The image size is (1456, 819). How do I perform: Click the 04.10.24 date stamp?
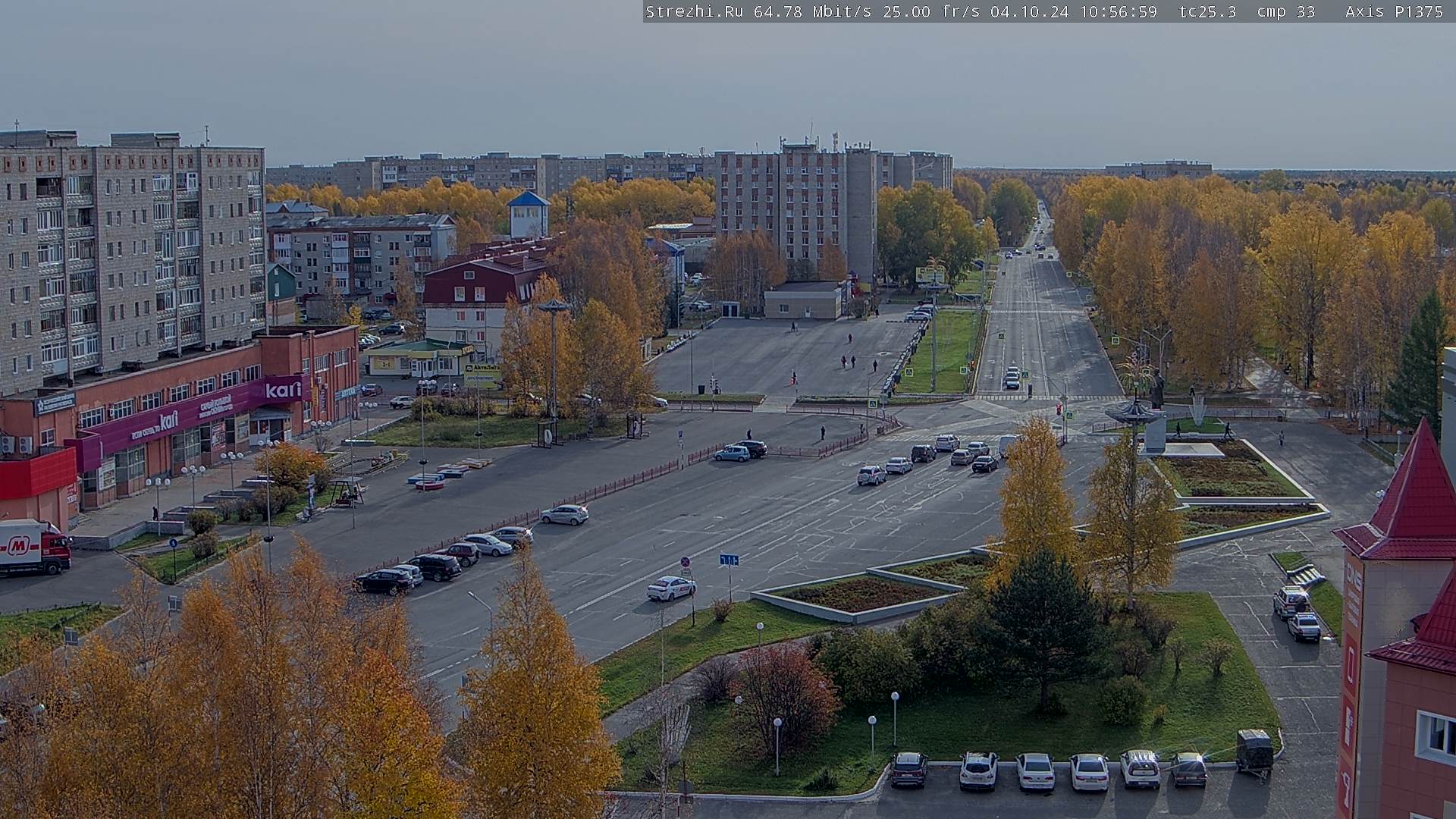(x=1029, y=11)
